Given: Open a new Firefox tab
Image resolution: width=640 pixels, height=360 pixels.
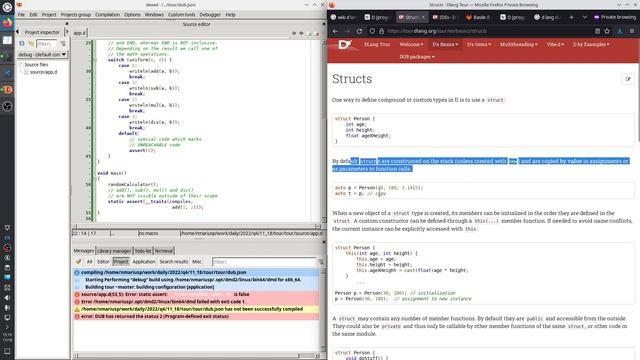Looking at the screenshot, I should [571, 17].
